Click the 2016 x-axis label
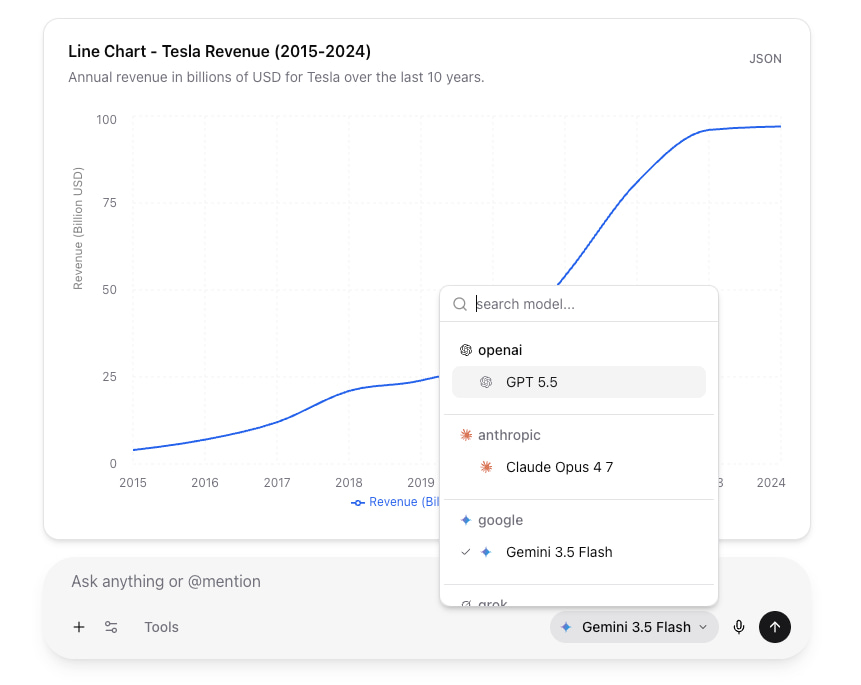Viewport: 861px width, 685px height. coord(205,482)
